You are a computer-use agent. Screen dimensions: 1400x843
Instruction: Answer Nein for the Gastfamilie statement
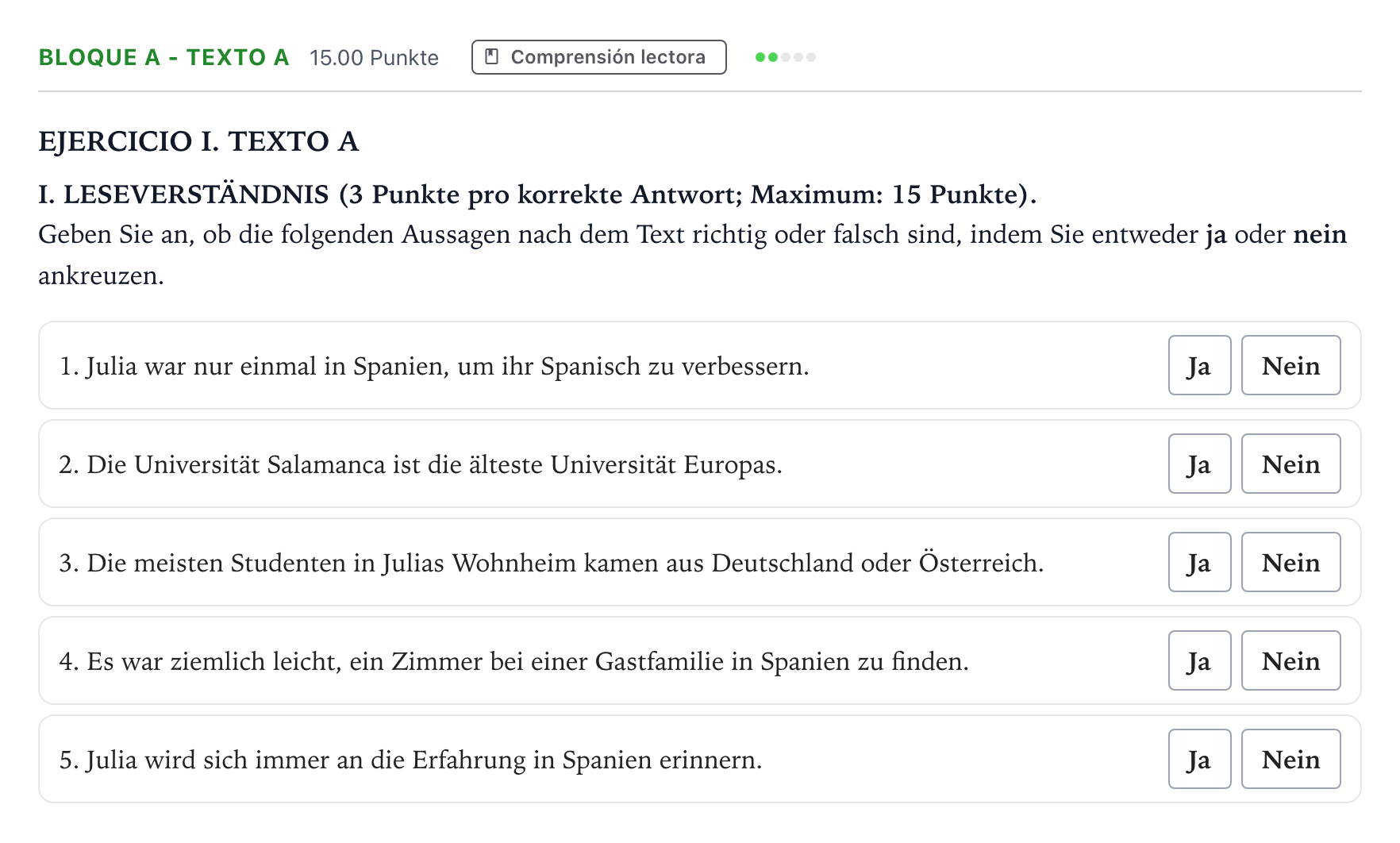click(1290, 660)
